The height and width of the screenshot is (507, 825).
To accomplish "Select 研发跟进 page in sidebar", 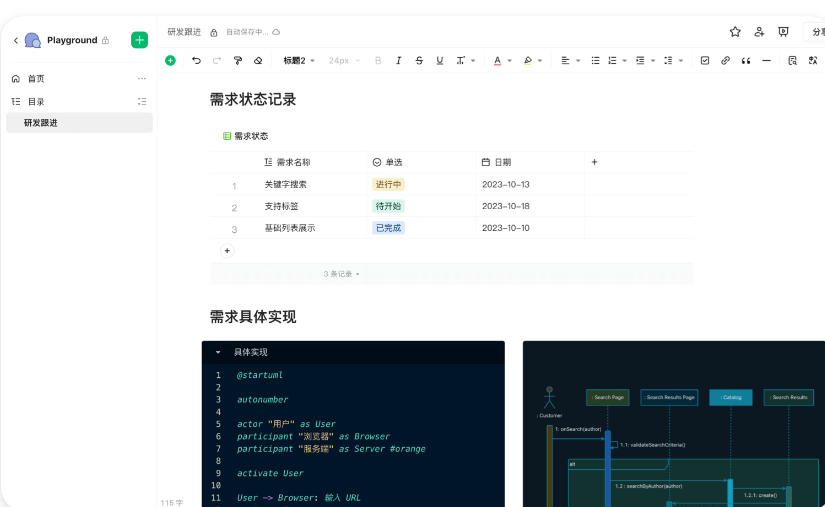I will point(41,123).
